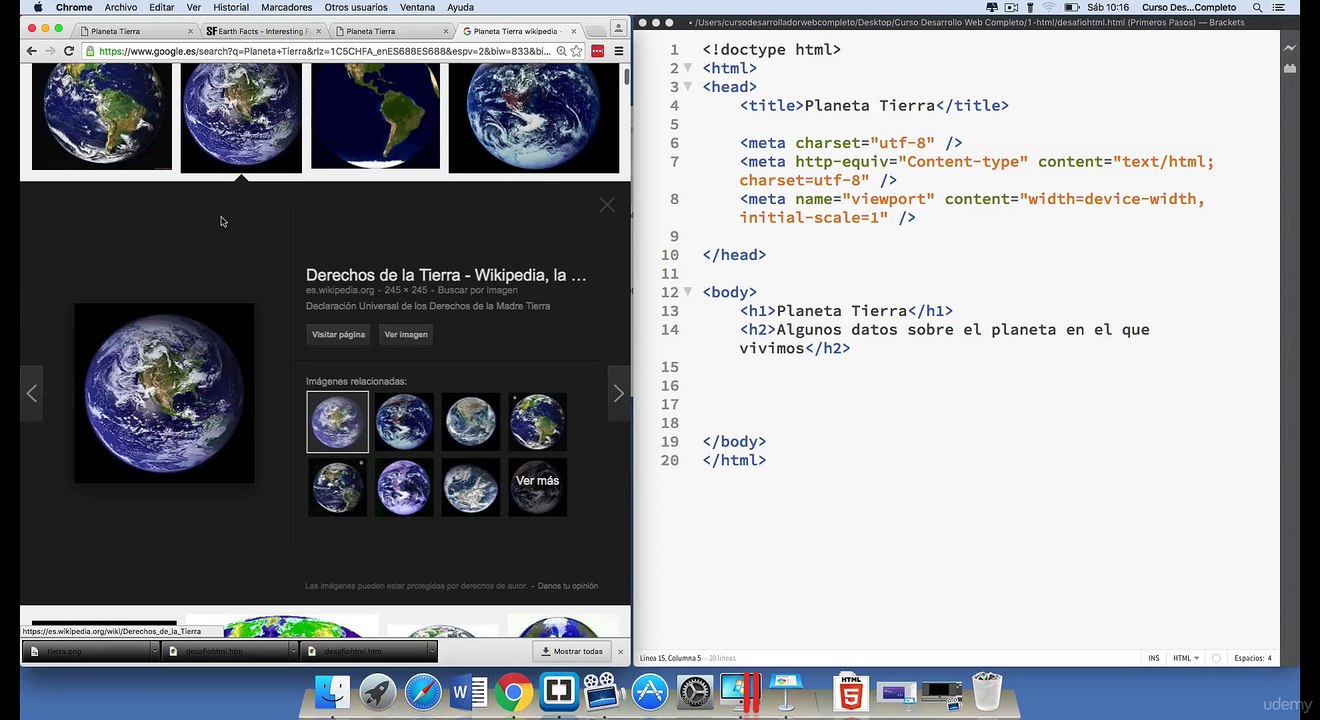Click the Chrome back arrow
The height and width of the screenshot is (720, 1320).
click(32, 51)
